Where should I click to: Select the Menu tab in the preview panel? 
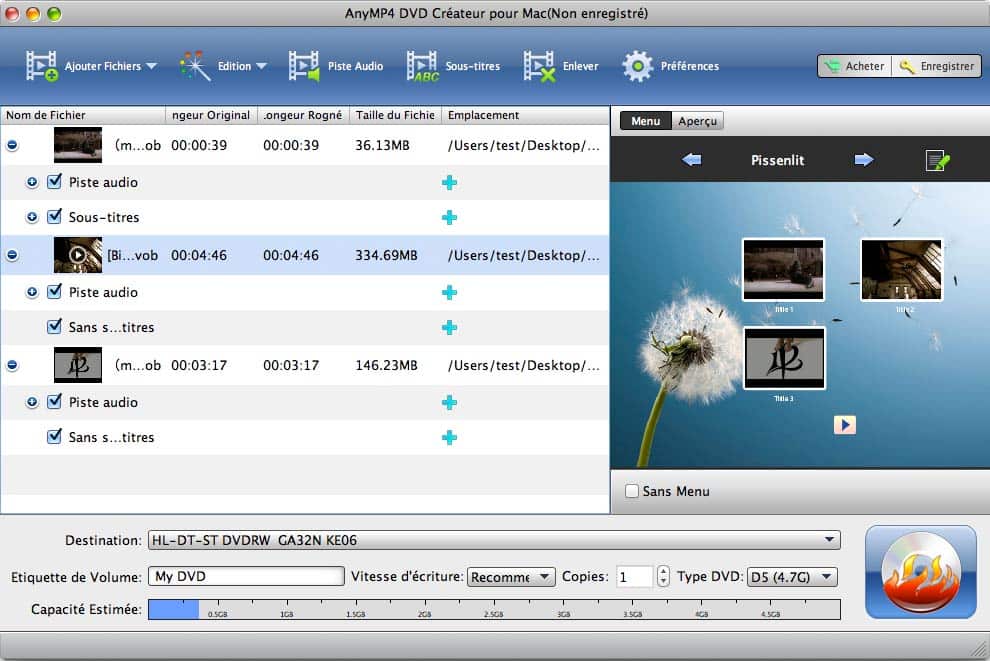[x=644, y=120]
